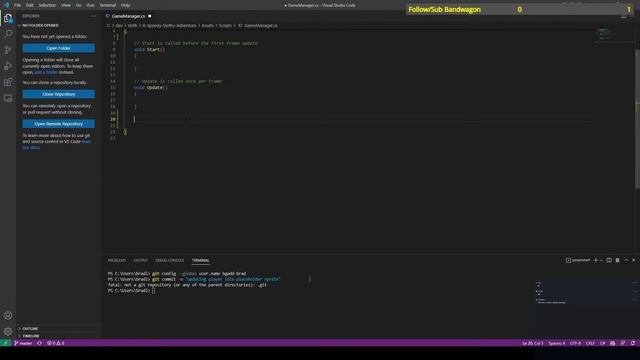Image resolution: width=640 pixels, height=360 pixels.
Task: Click the VS Code logo in the title bar
Action: point(6,5)
